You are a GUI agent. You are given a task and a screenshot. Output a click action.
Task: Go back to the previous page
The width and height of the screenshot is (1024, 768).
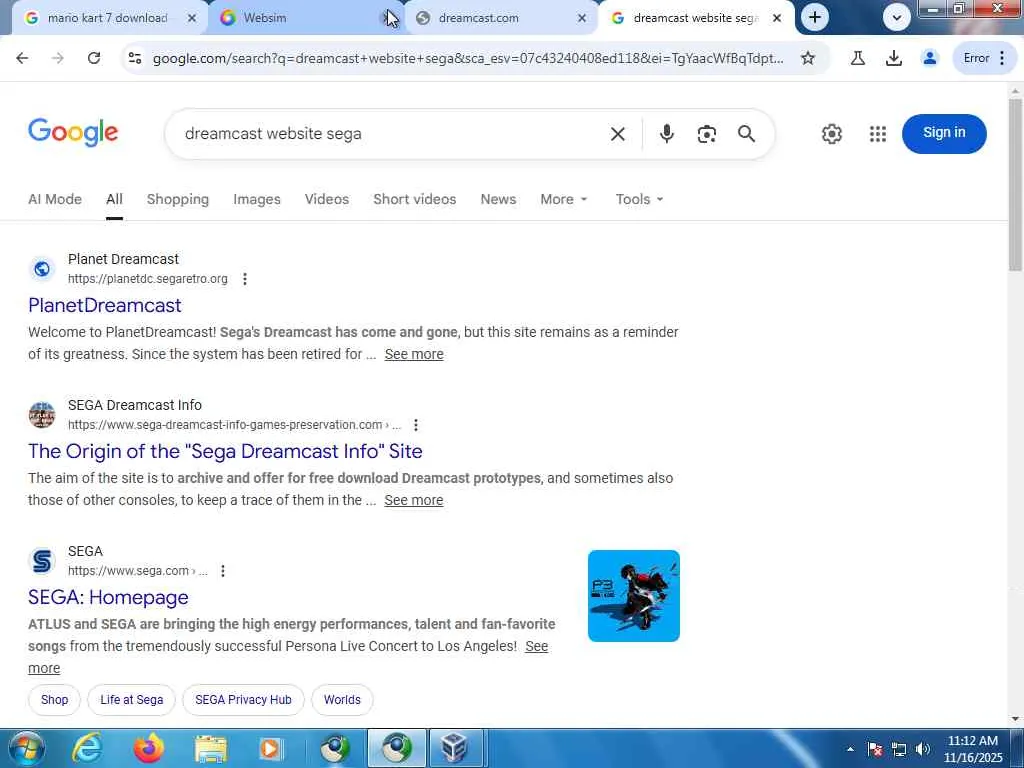pos(22,58)
